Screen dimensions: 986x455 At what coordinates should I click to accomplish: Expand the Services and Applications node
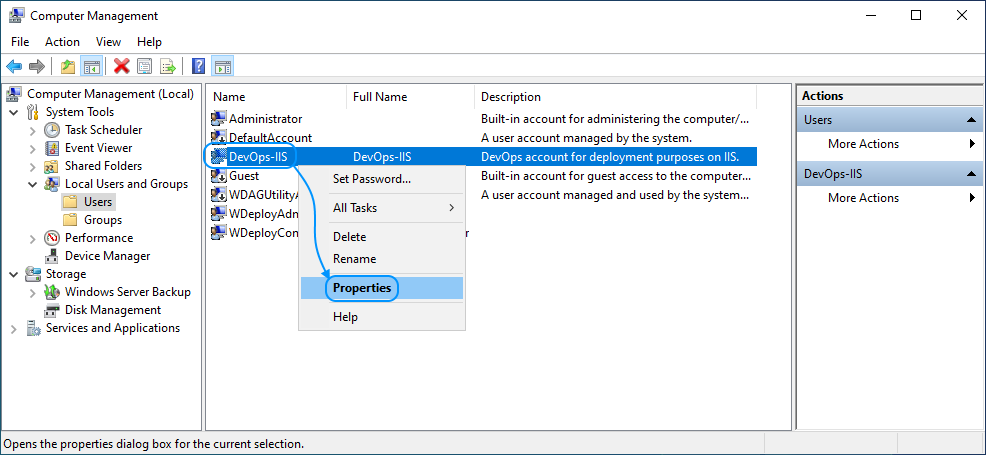(x=14, y=329)
